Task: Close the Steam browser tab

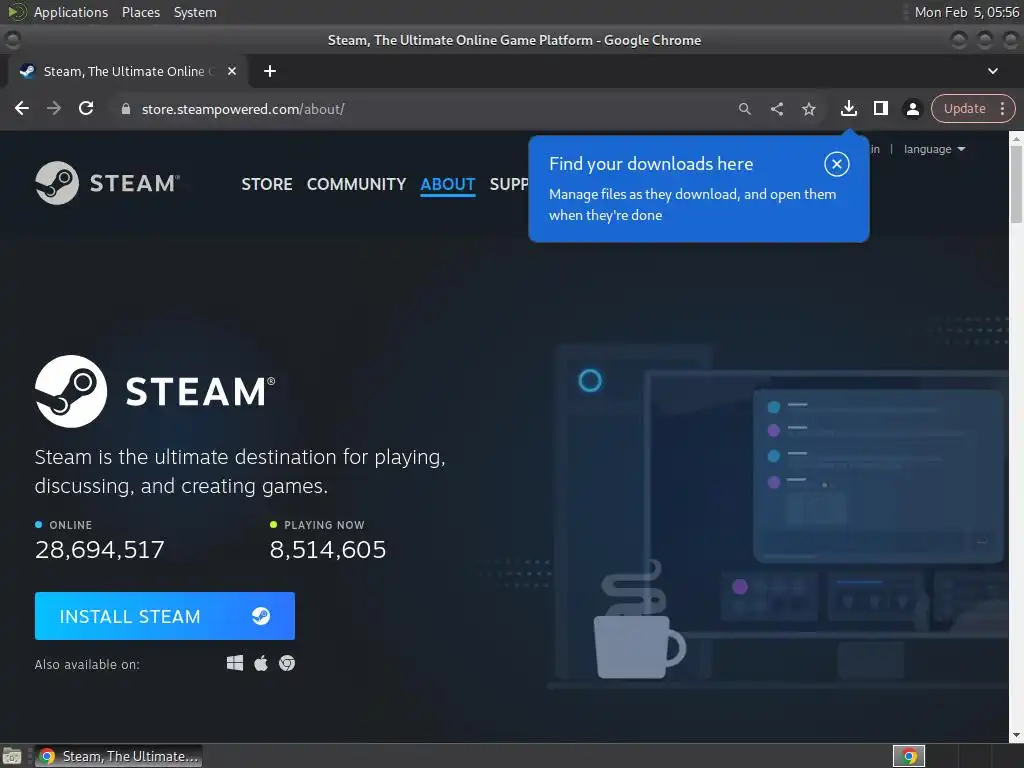Action: 232,71
